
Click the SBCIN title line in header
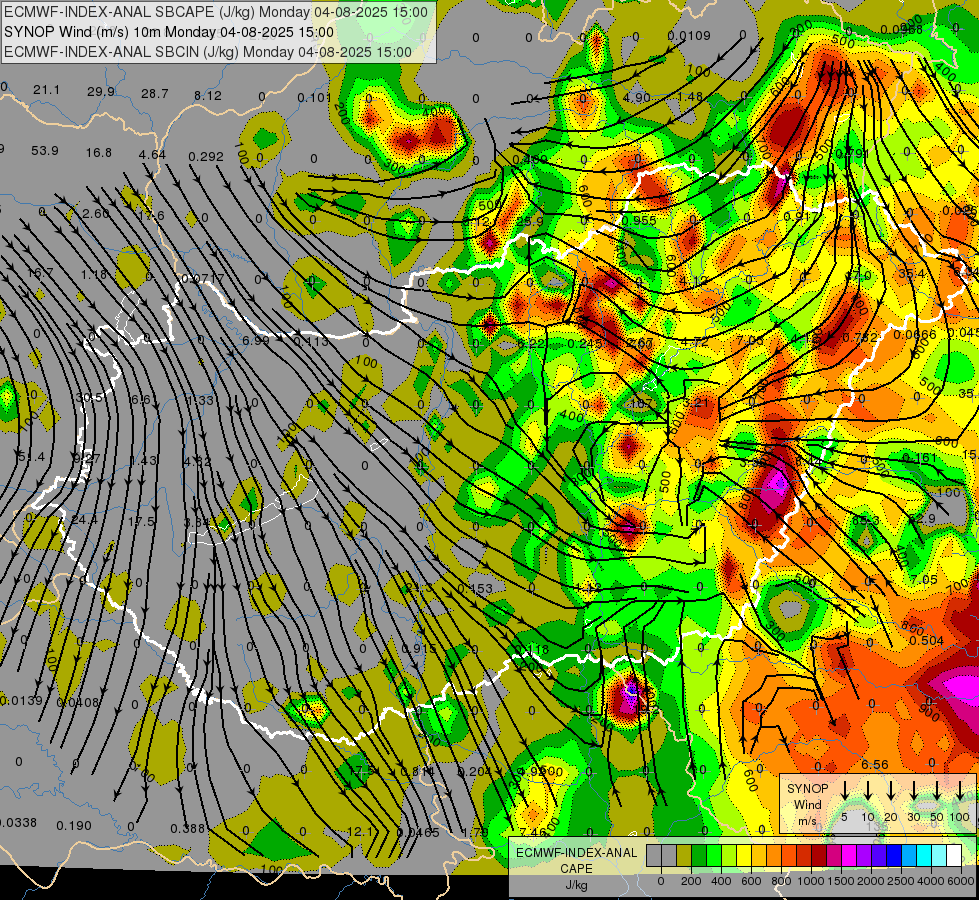coord(208,52)
